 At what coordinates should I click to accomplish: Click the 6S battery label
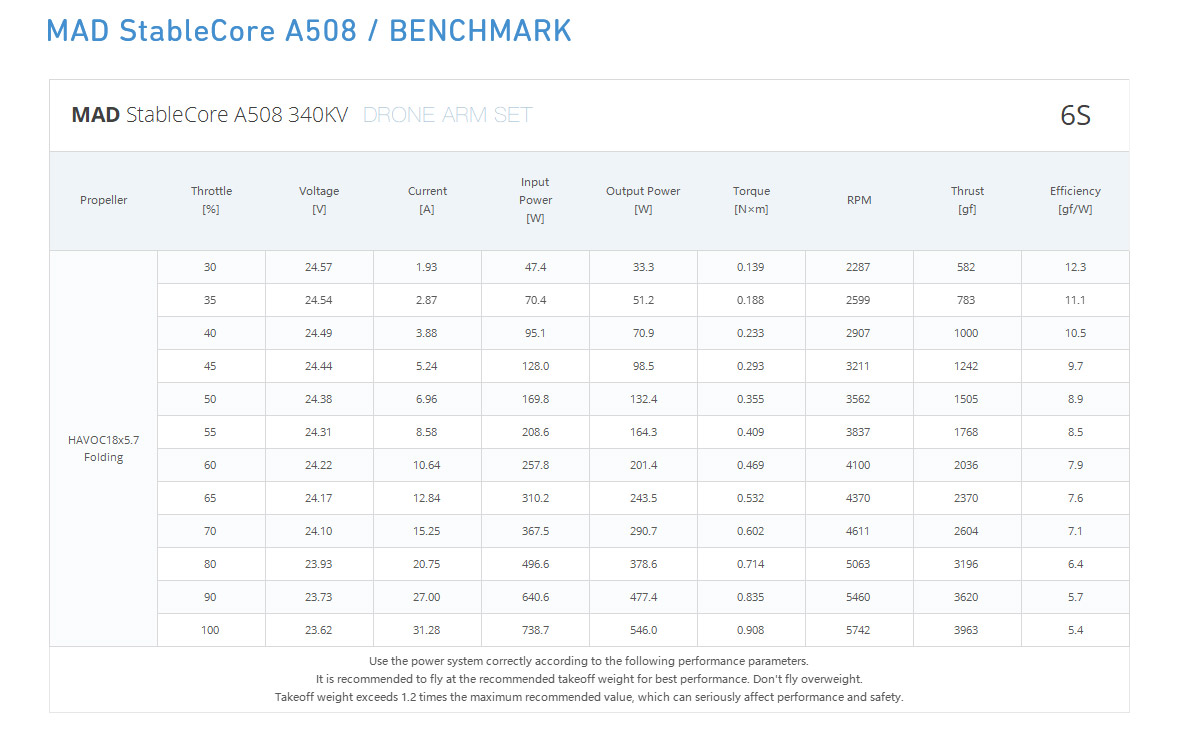click(x=1075, y=116)
